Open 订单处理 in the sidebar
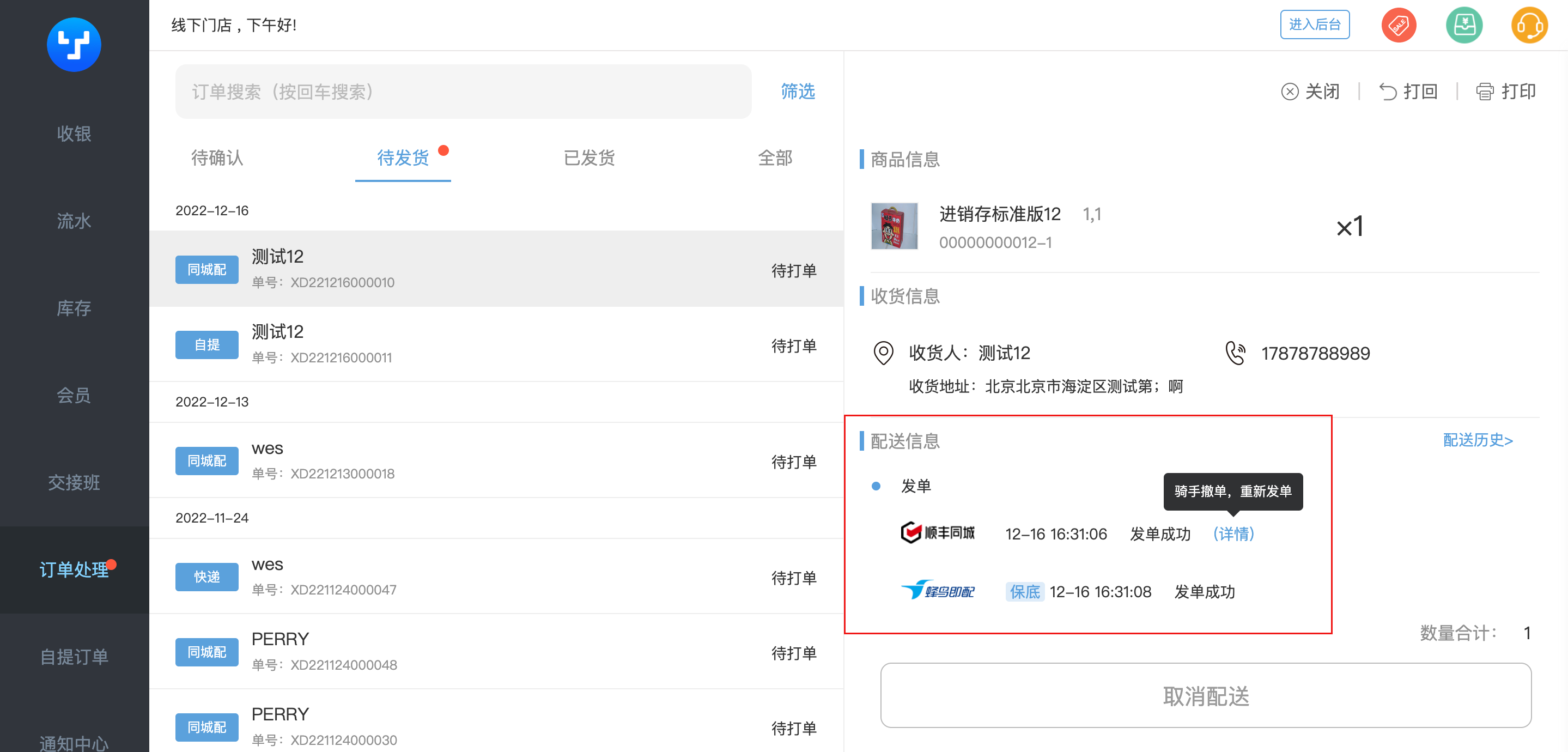 click(74, 569)
